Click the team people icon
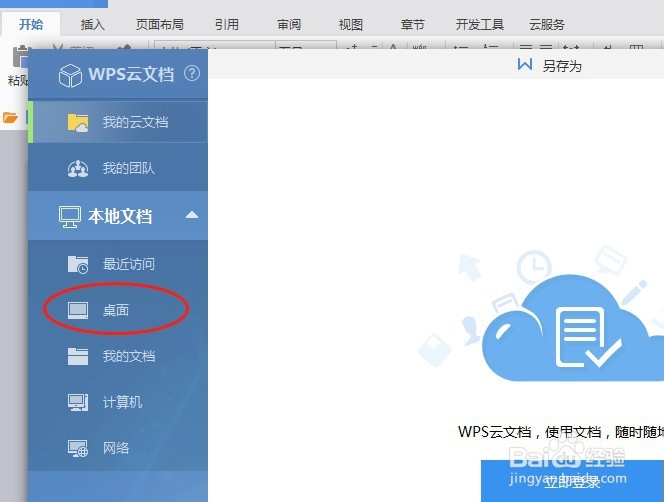 tap(78, 169)
